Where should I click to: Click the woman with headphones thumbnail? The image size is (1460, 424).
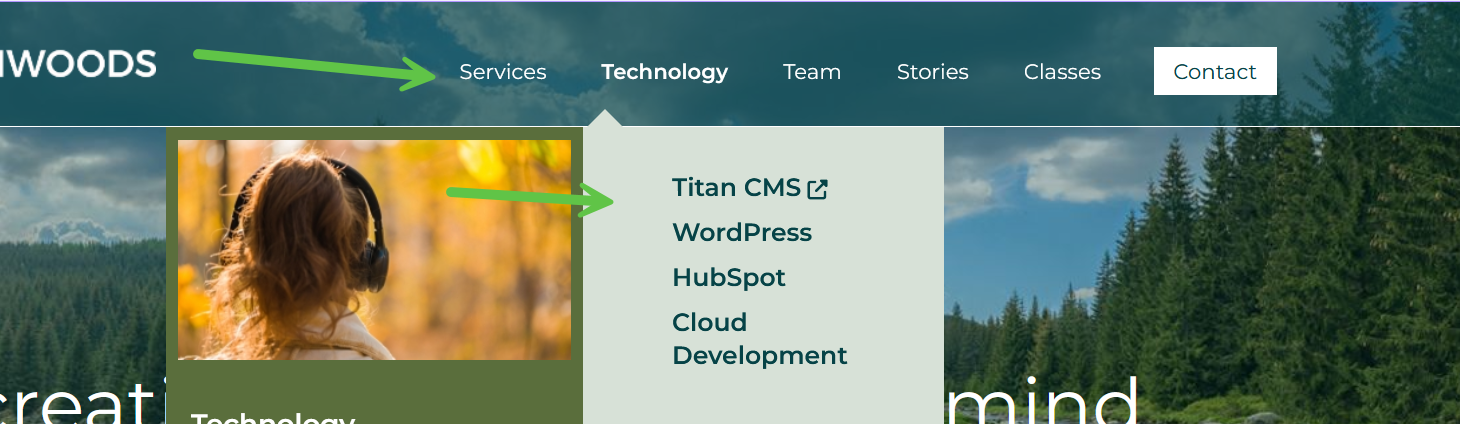374,249
